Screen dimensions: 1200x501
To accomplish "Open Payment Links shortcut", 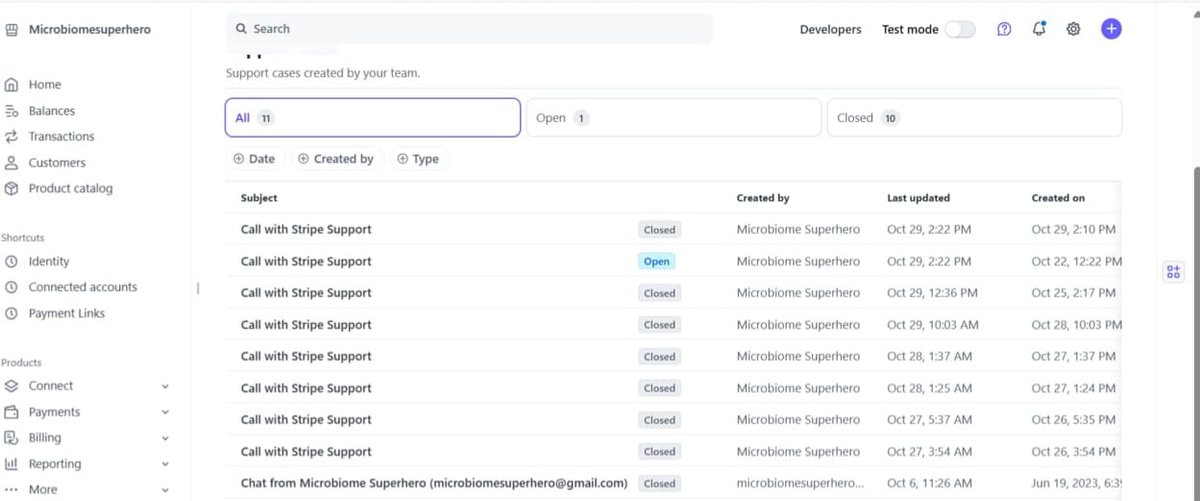I will (x=66, y=313).
